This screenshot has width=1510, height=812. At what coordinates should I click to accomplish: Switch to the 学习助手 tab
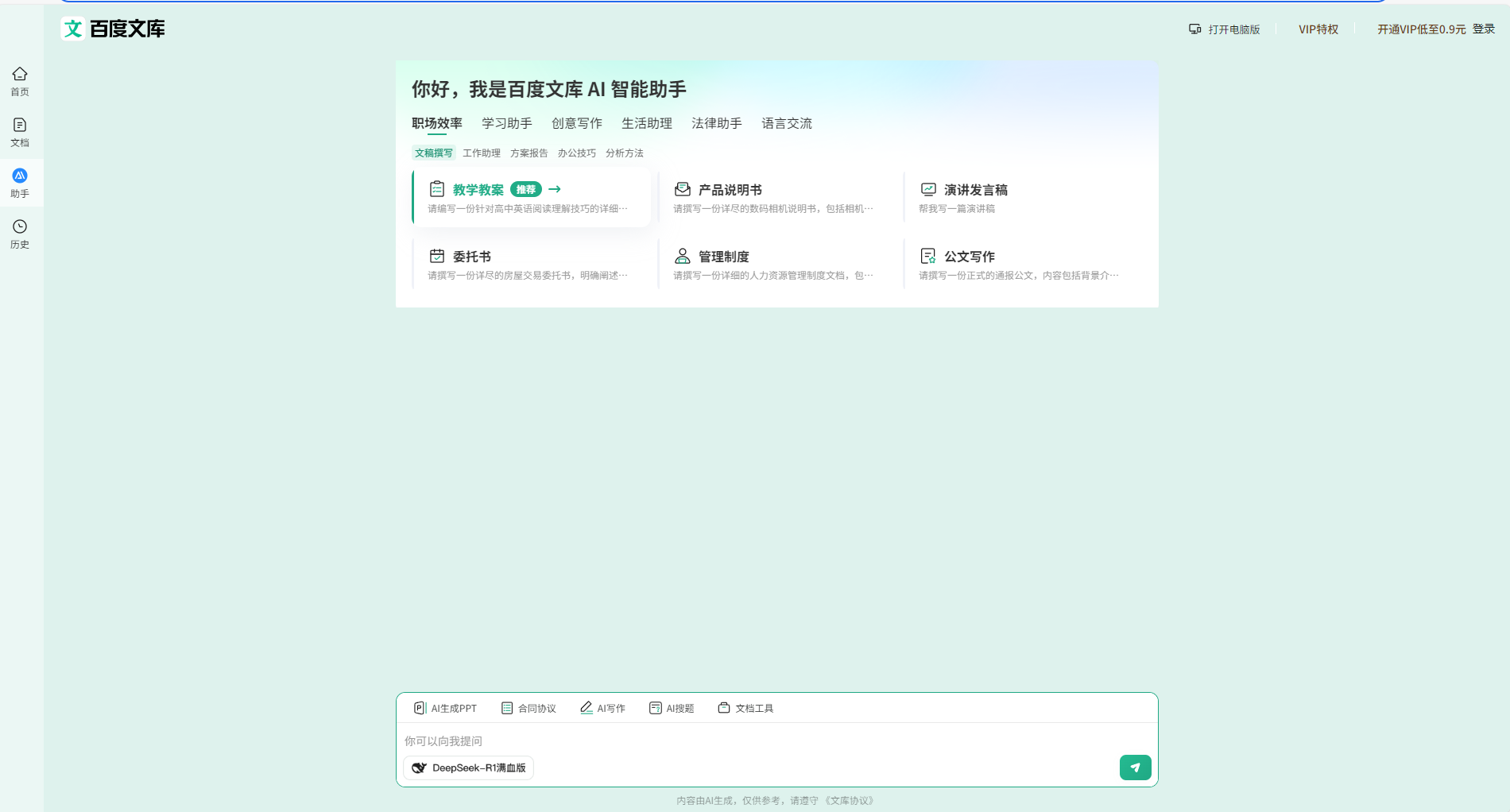[506, 123]
